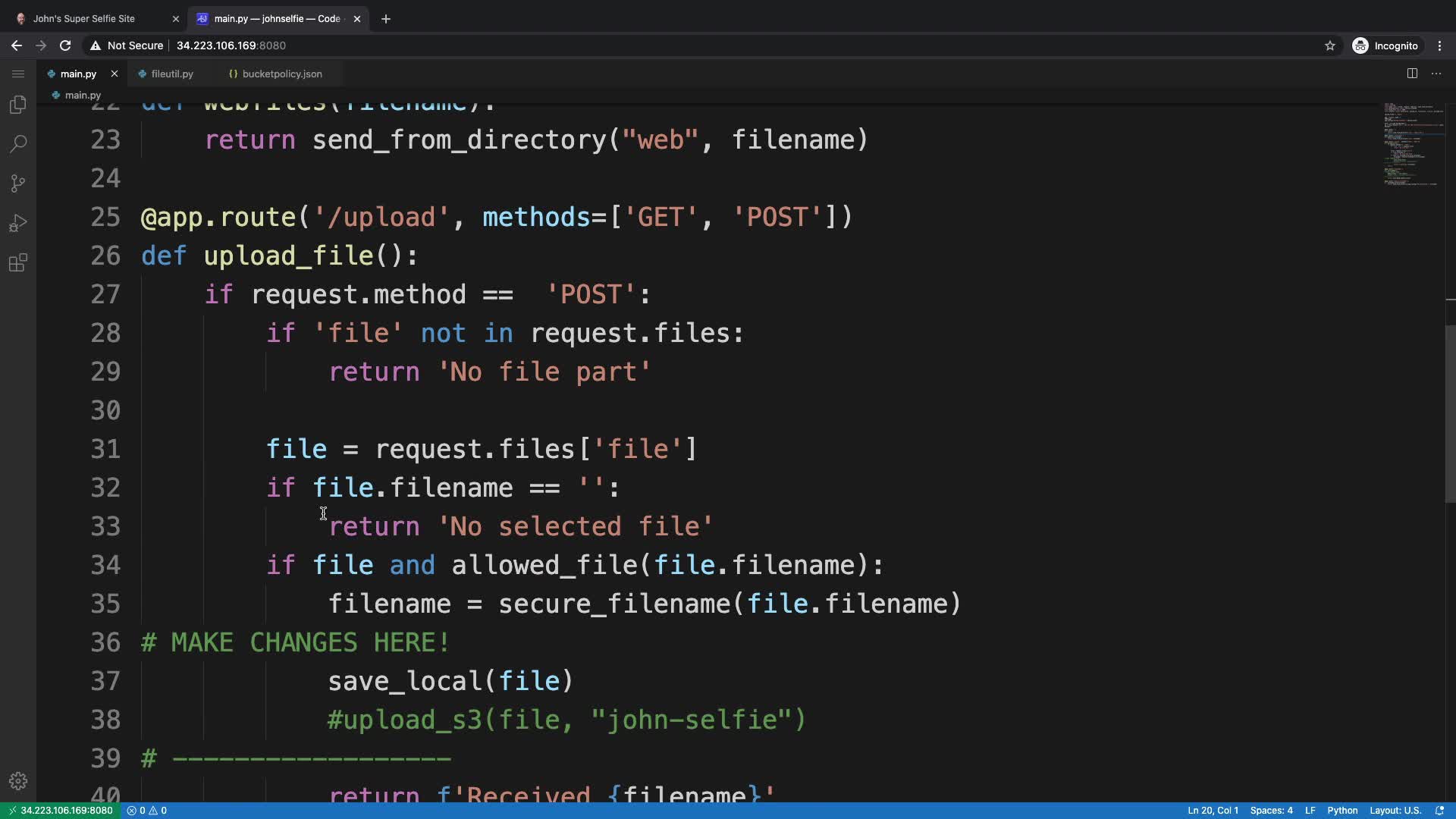The height and width of the screenshot is (819, 1456).
Task: Click the Python language mode selector
Action: pyautogui.click(x=1342, y=811)
